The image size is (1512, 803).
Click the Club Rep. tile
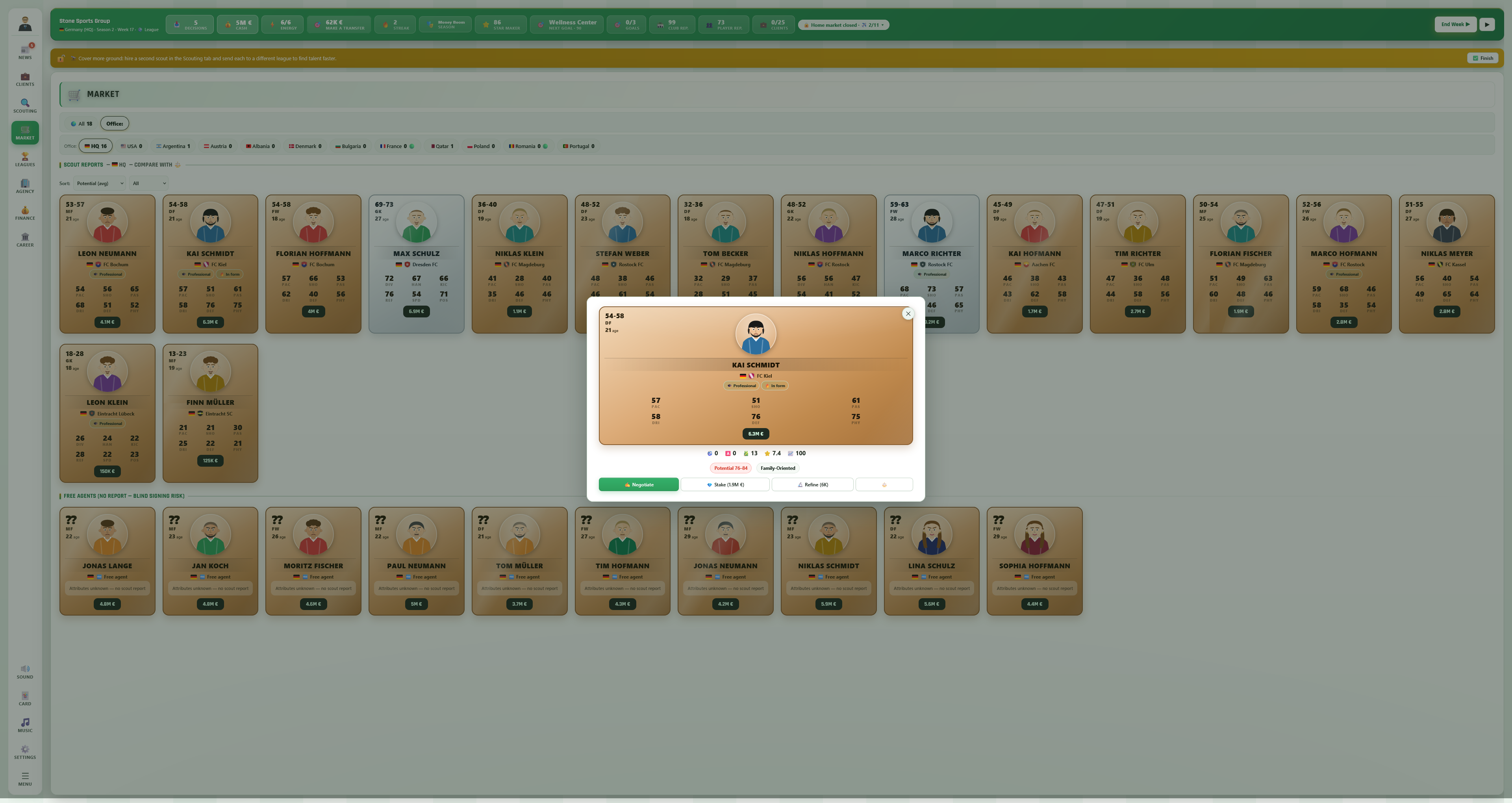click(x=672, y=25)
